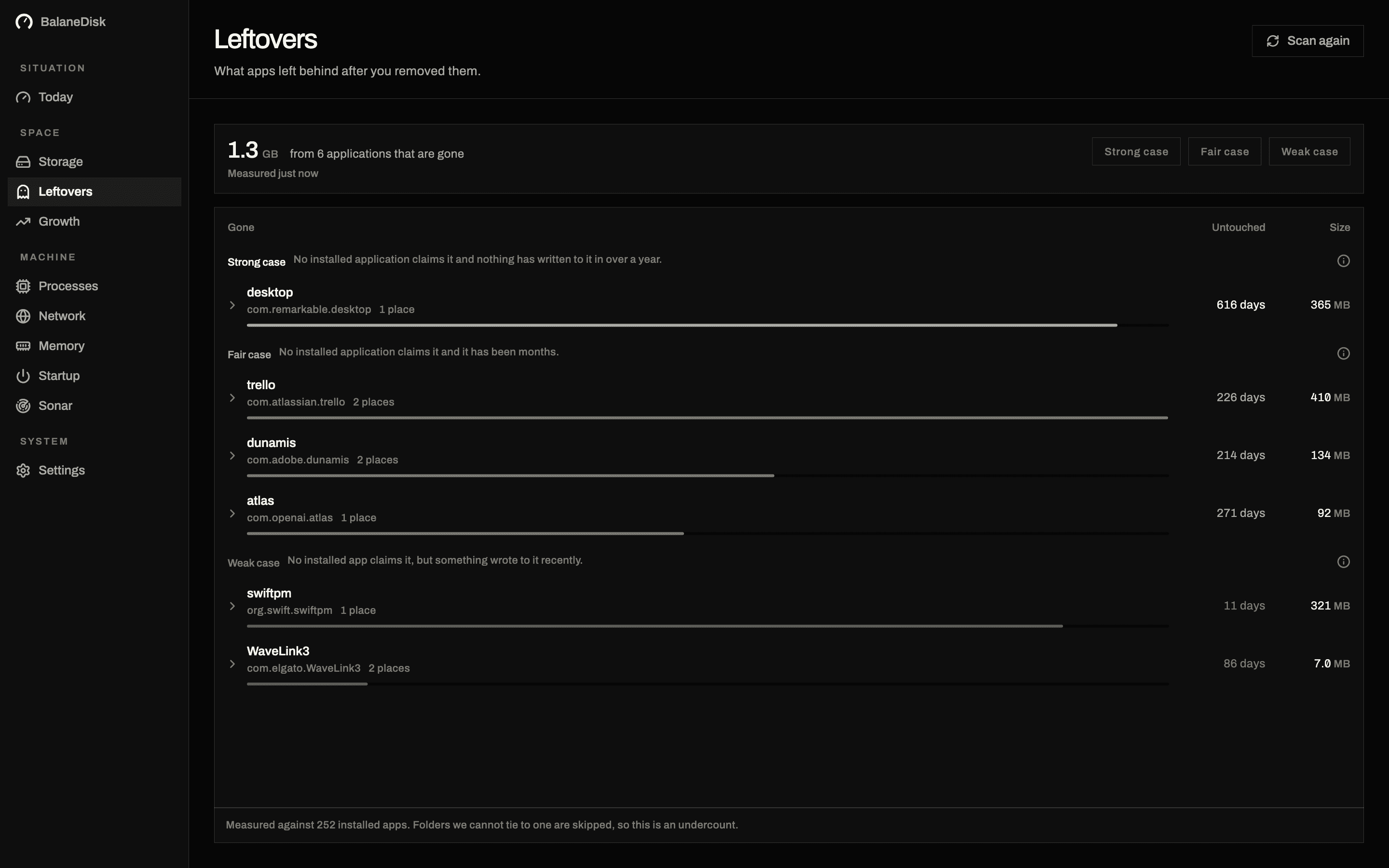Image resolution: width=1389 pixels, height=868 pixels.
Task: Sort by the Size column header
Action: 1340,227
